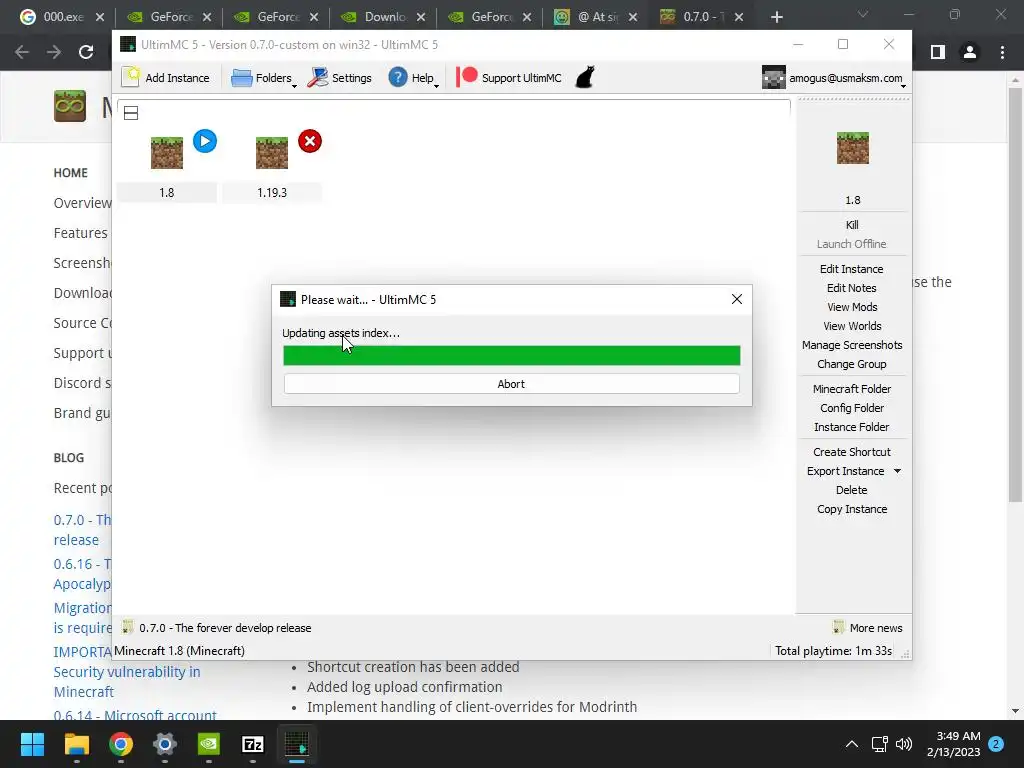Switch to the @ At si... Chrome tab
Viewport: 1024px width, 768px height.
[596, 17]
